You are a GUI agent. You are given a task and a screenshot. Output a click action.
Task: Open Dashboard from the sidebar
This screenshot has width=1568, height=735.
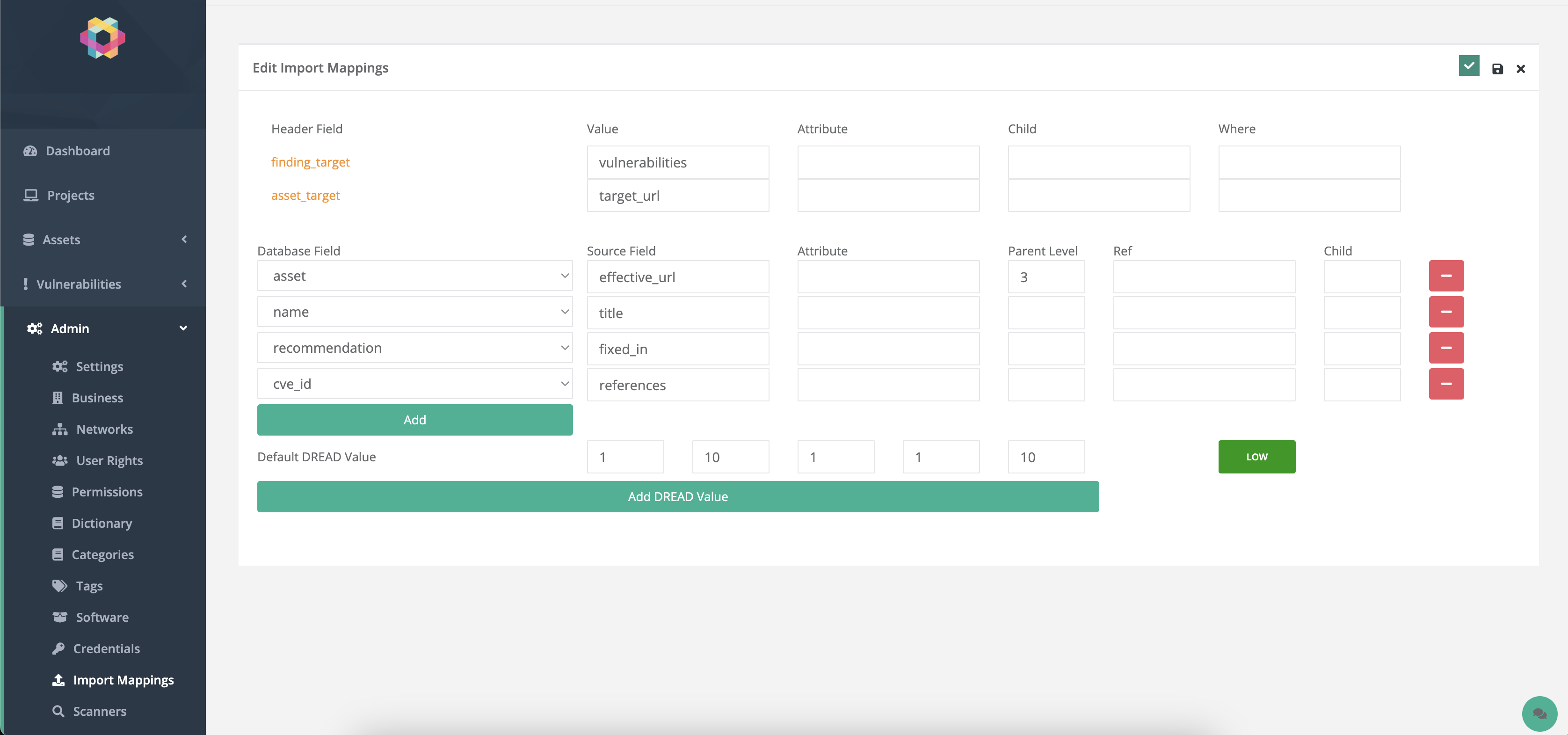pos(78,150)
